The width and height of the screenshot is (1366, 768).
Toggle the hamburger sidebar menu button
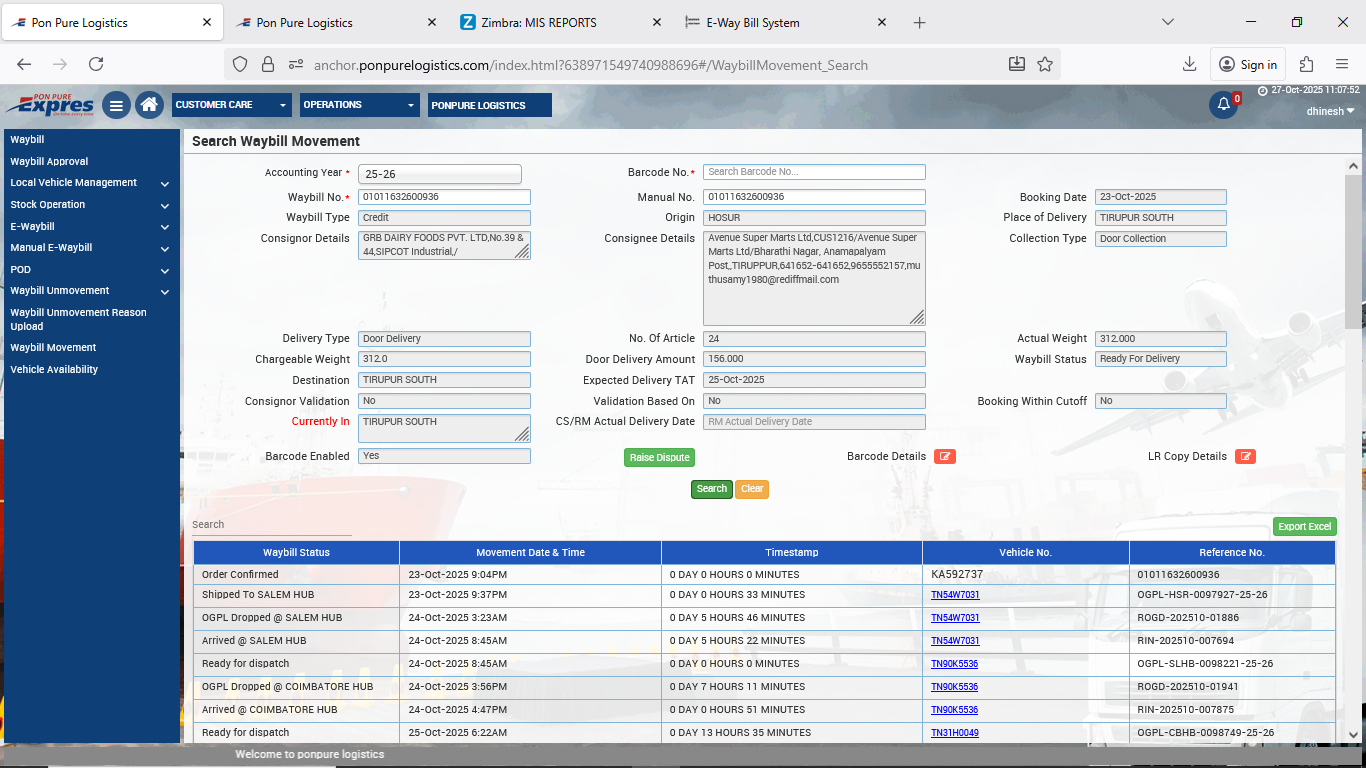point(116,105)
